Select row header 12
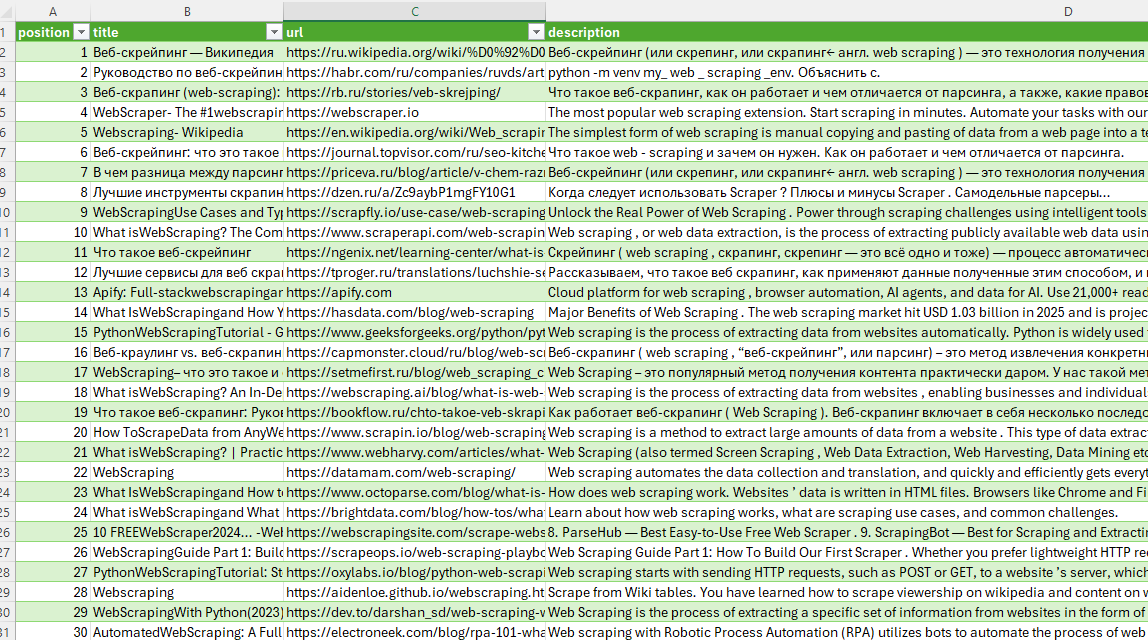Screen dimensions: 1148x640 (x=7, y=253)
